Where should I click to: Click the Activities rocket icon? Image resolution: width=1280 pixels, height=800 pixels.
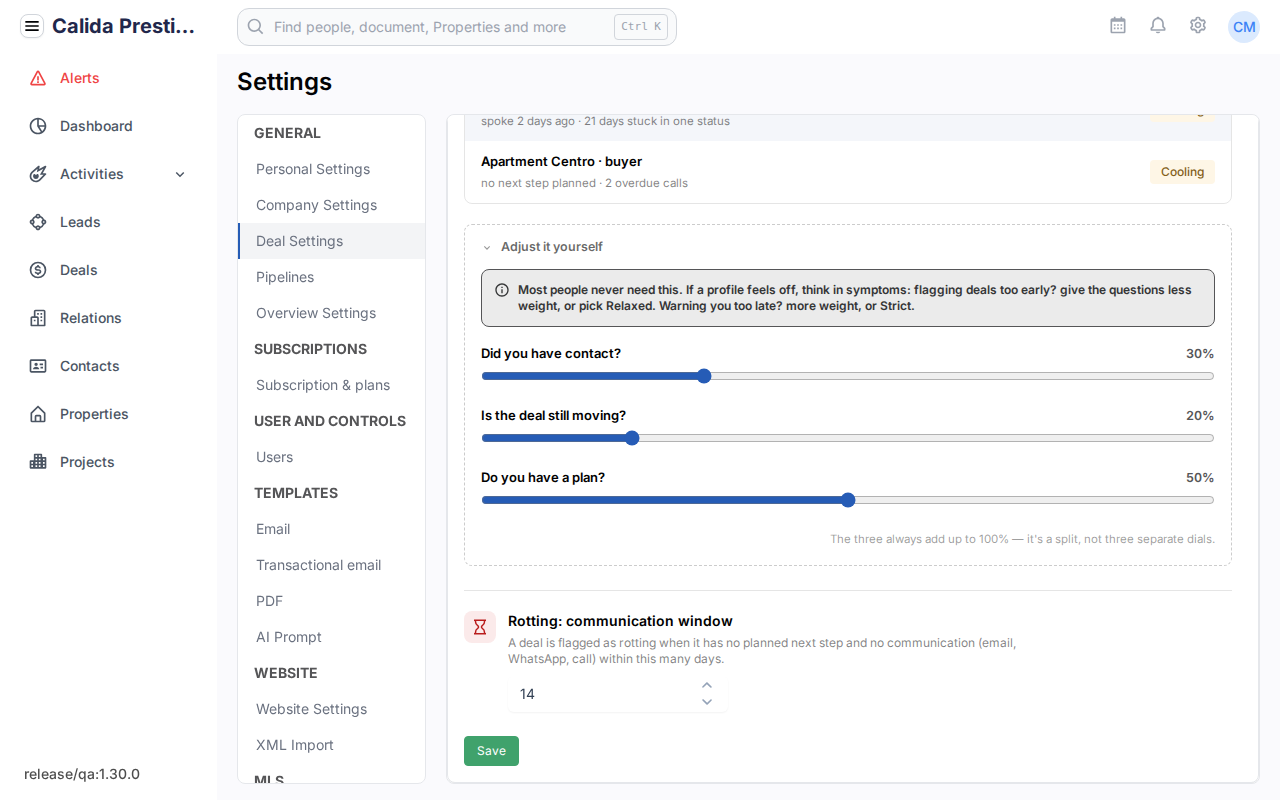click(x=38, y=174)
